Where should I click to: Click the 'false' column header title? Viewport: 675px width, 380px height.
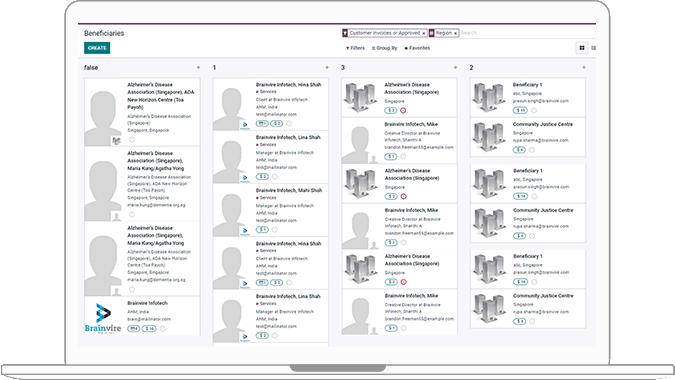(x=91, y=68)
